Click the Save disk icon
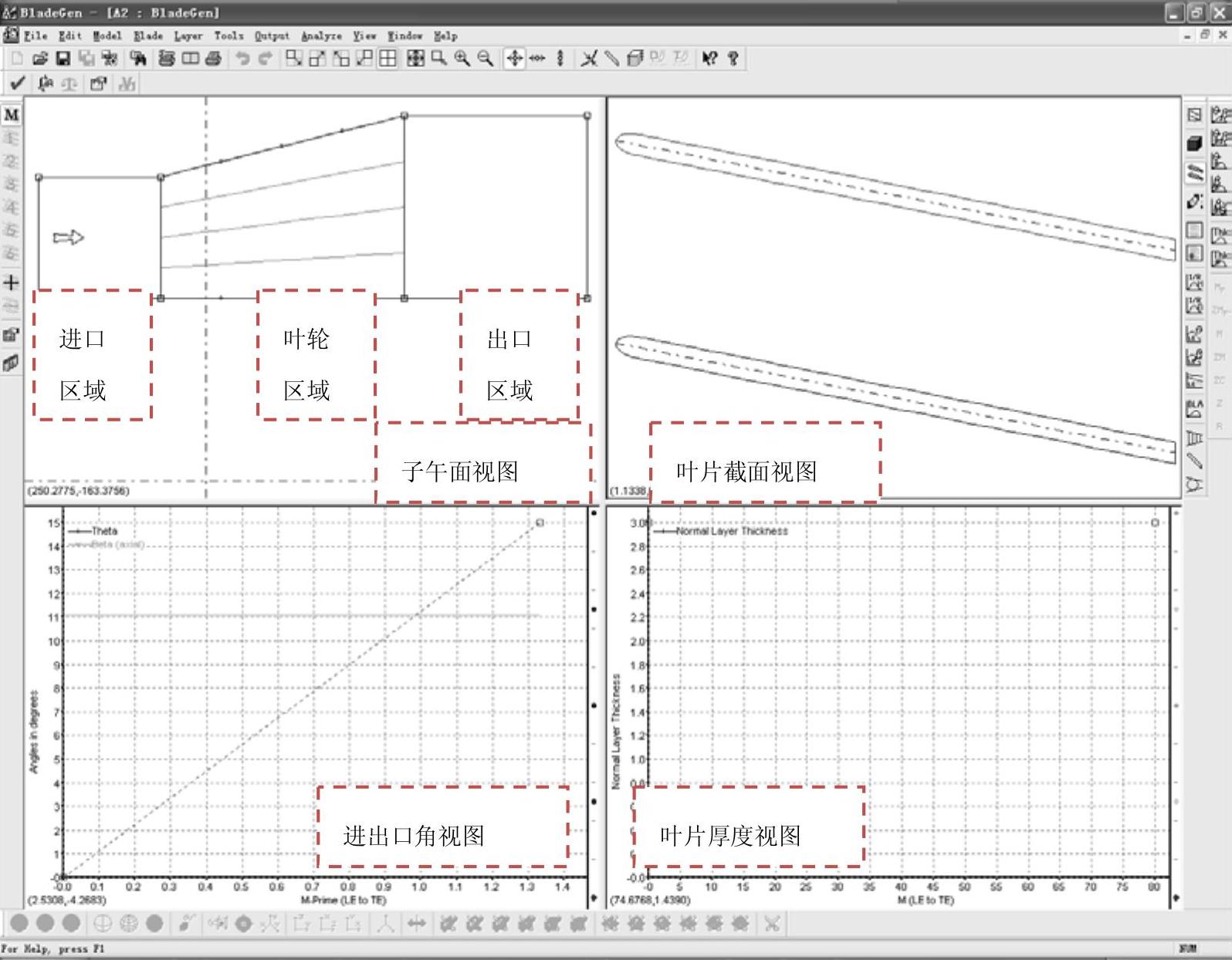 coord(63,59)
